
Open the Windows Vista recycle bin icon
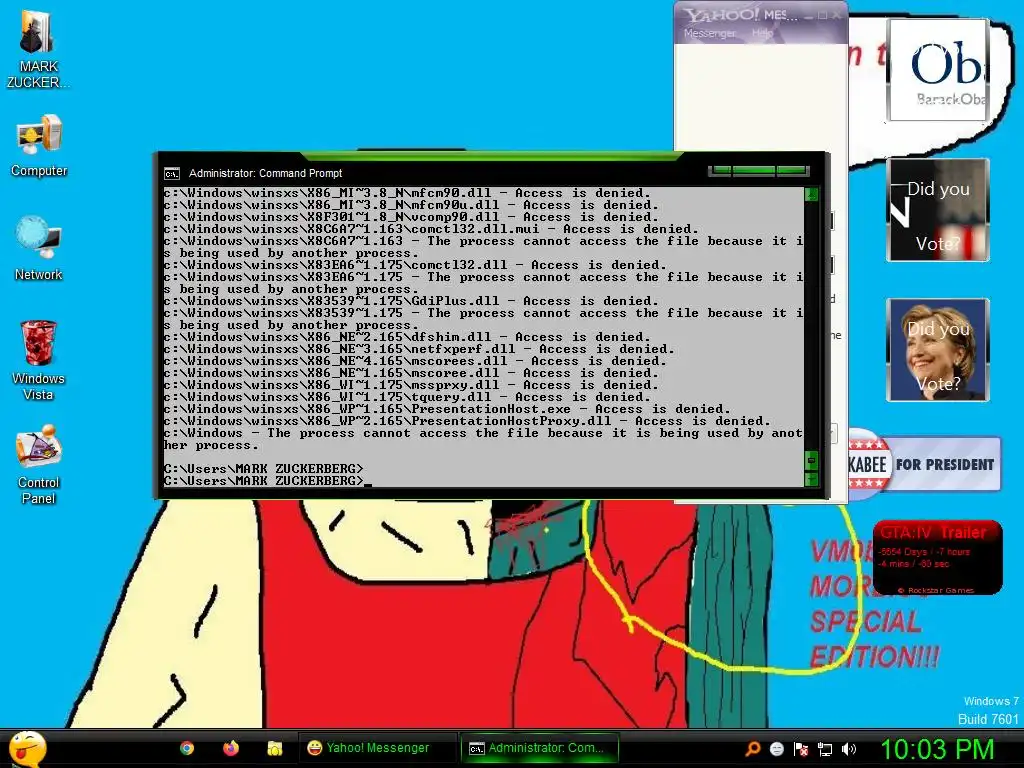click(x=39, y=360)
